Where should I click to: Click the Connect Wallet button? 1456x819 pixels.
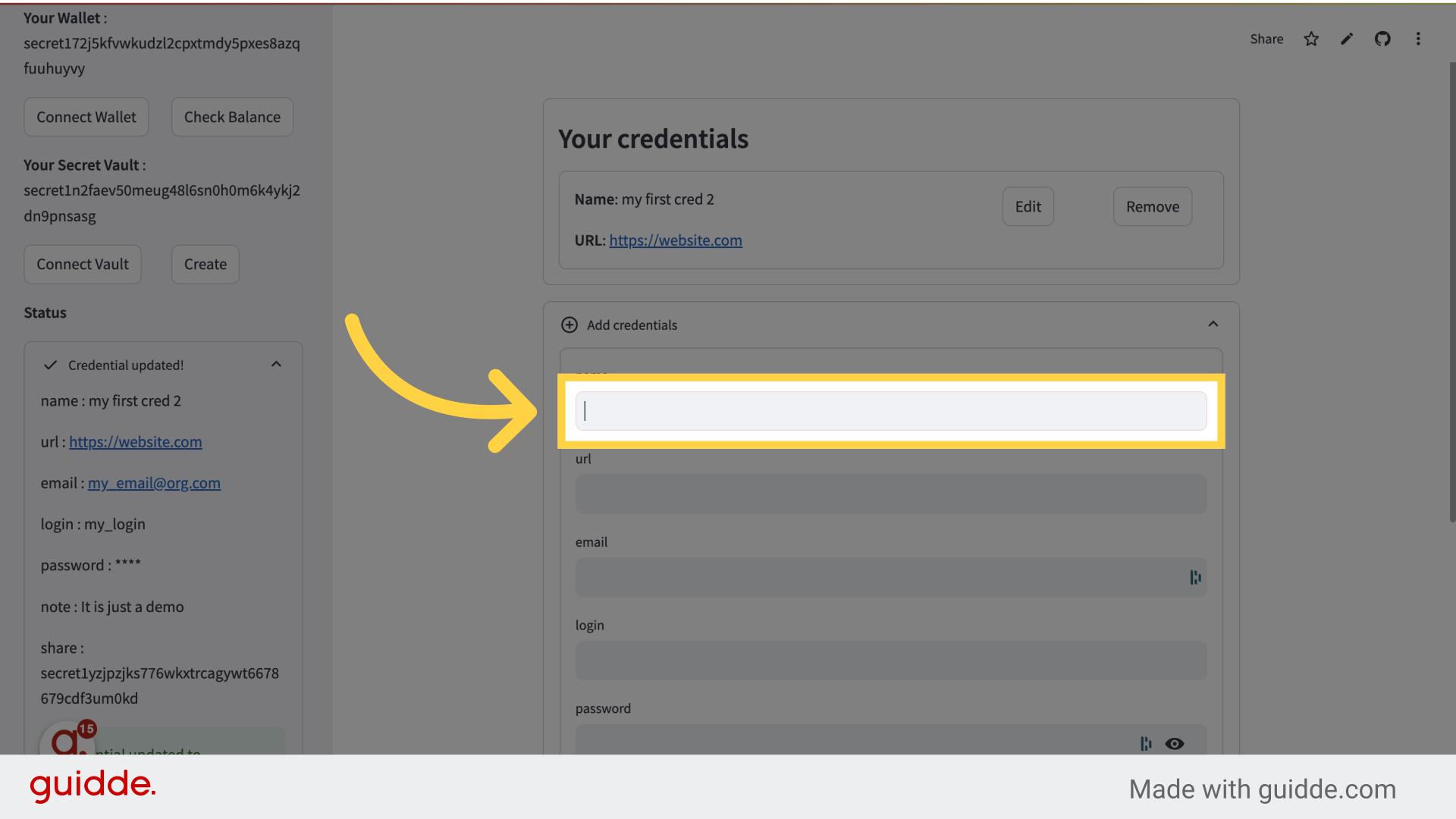[86, 116]
